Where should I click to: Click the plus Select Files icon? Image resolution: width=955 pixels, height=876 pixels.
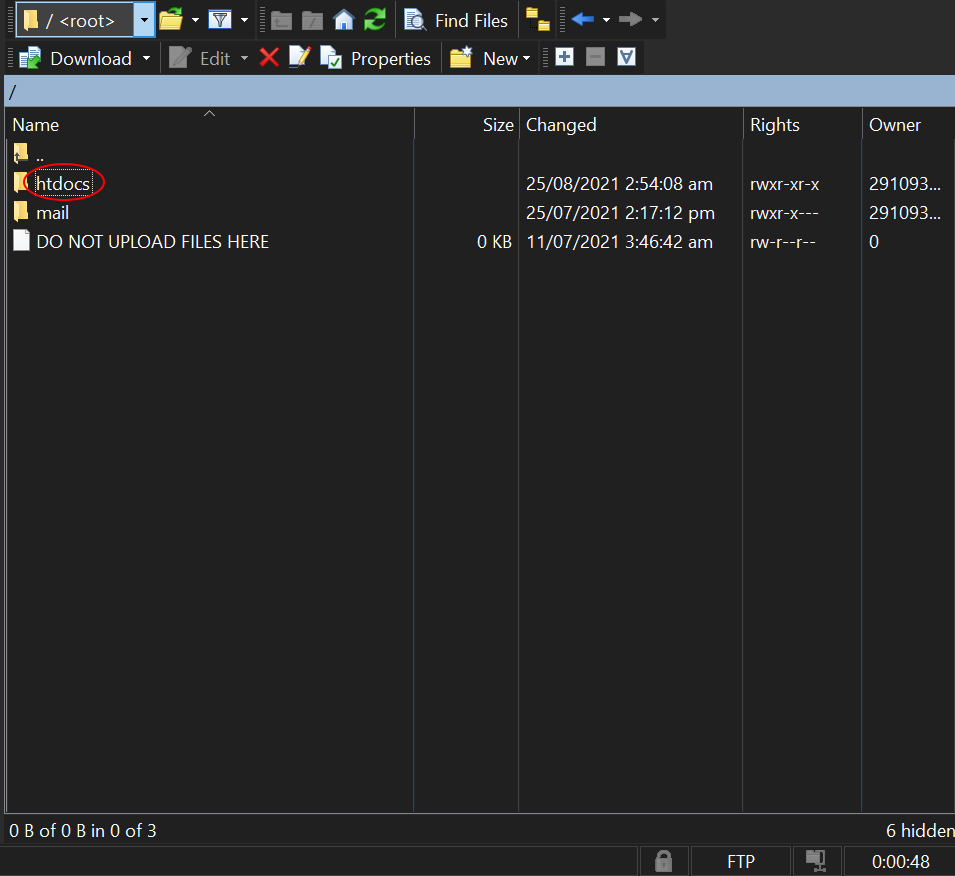(564, 57)
